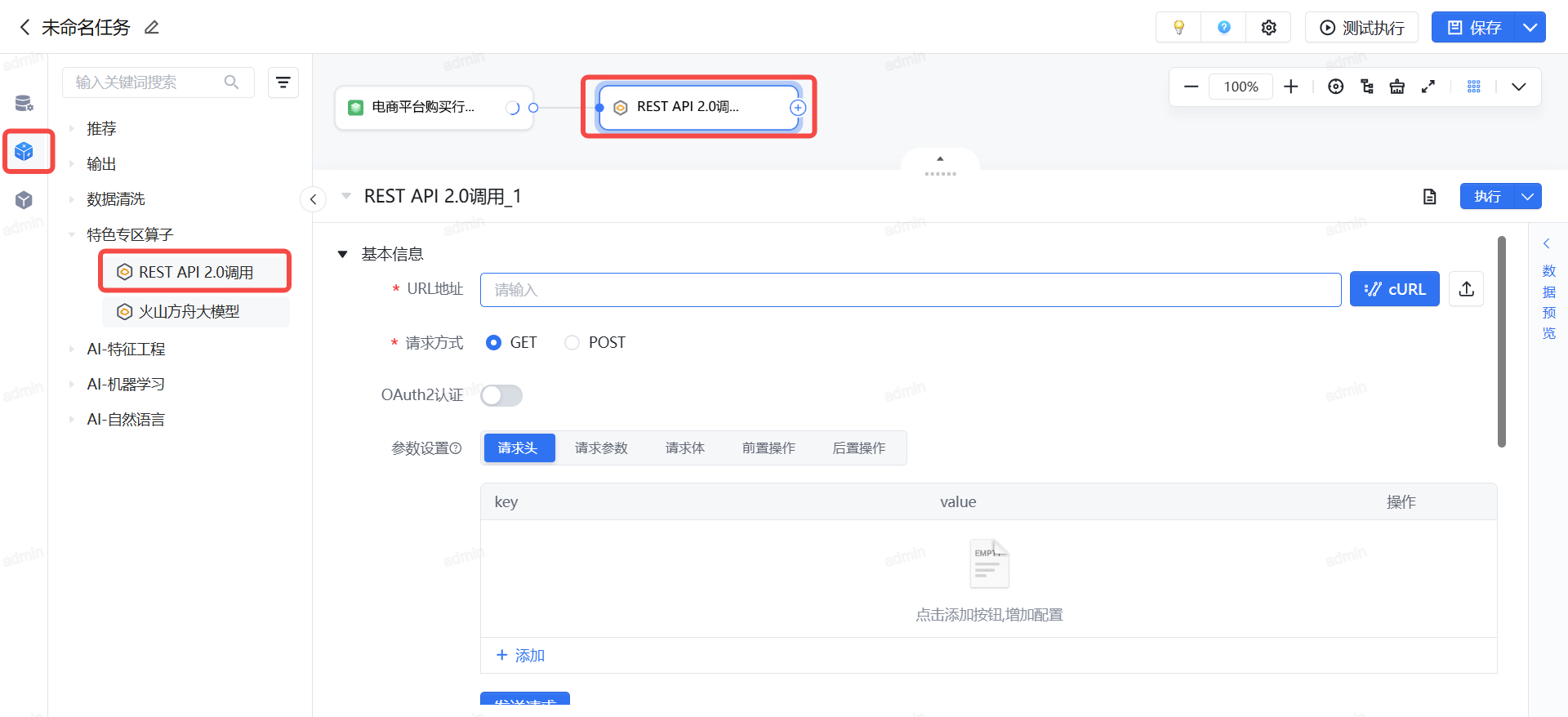Expand canvas toolbar with the chevron
1568x717 pixels.
pyautogui.click(x=1519, y=87)
